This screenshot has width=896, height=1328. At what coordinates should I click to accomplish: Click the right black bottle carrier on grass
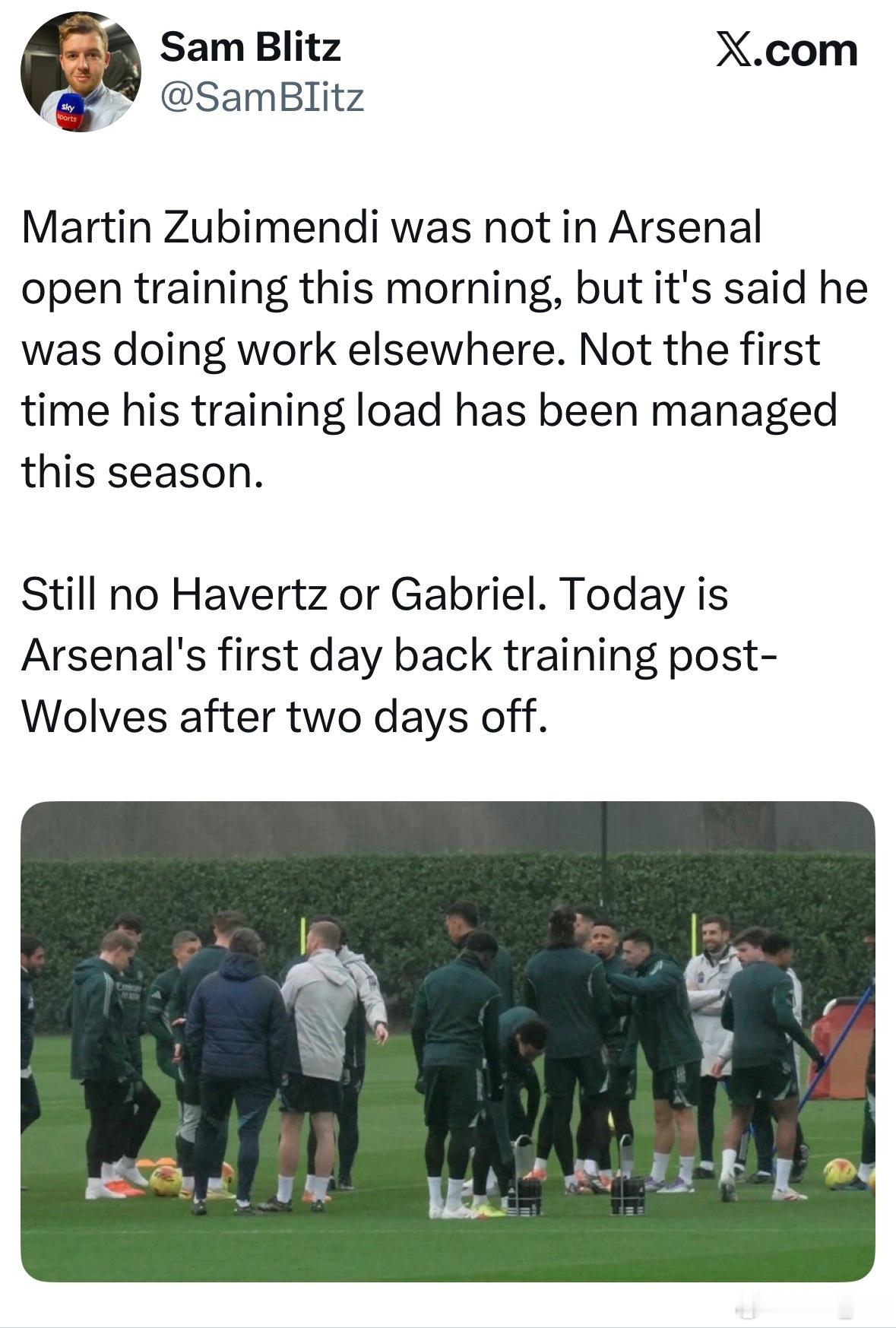click(628, 1190)
